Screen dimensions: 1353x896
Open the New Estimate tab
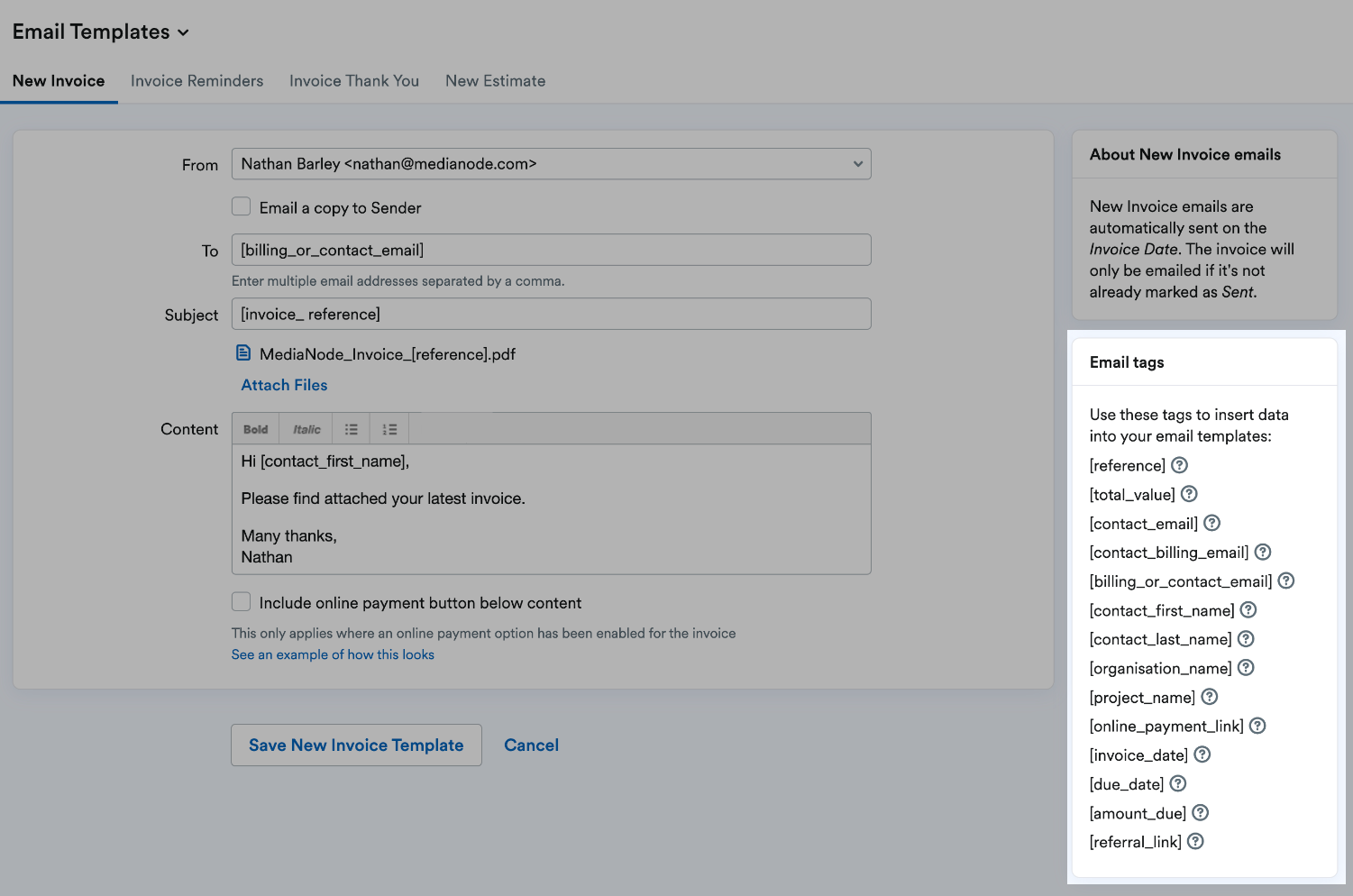point(496,81)
